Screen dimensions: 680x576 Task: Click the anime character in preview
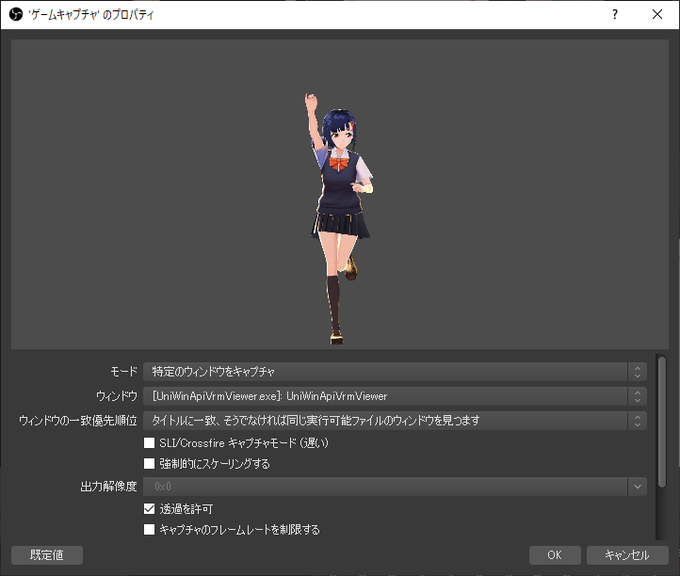(x=338, y=218)
